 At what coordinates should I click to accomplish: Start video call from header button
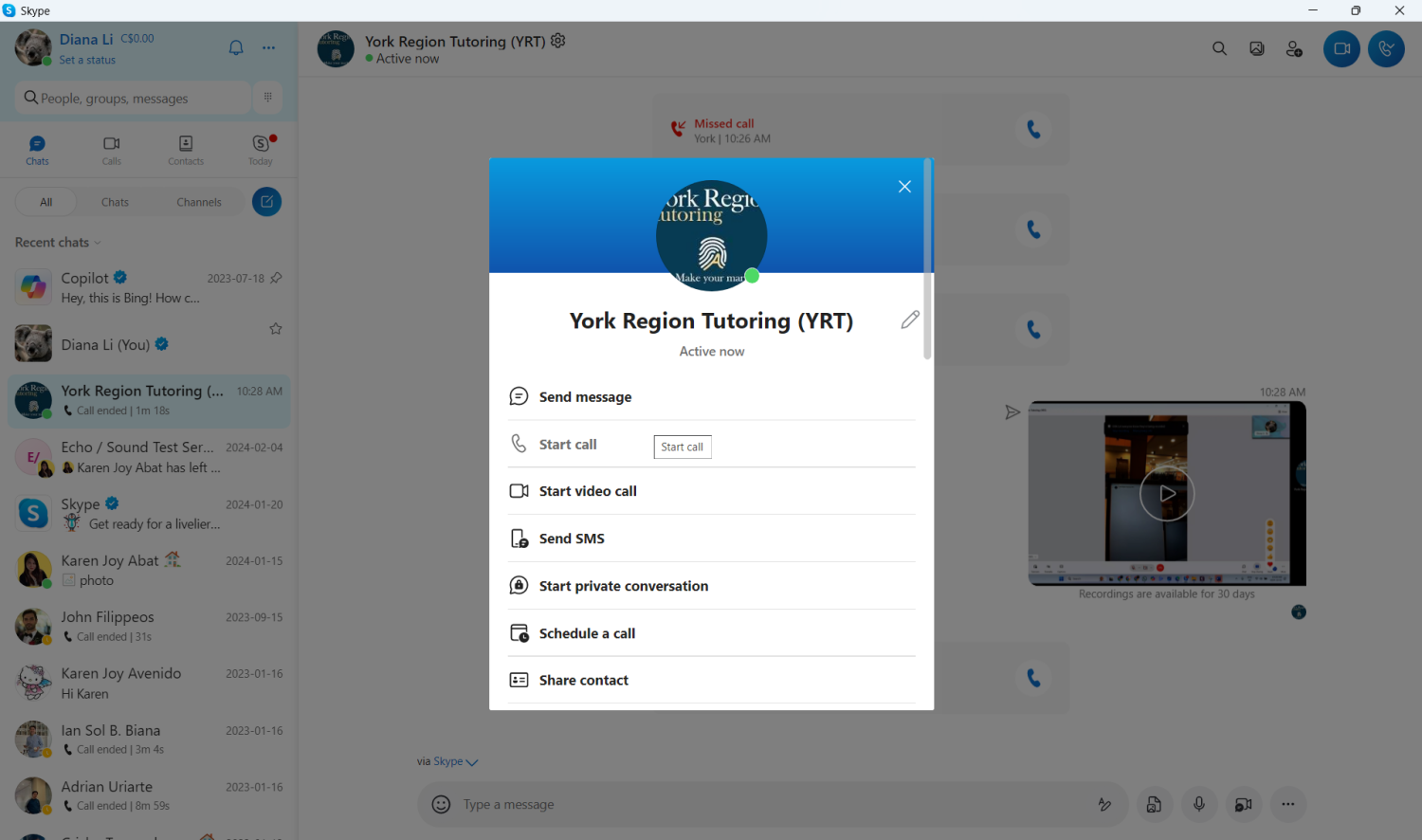pyautogui.click(x=1341, y=48)
